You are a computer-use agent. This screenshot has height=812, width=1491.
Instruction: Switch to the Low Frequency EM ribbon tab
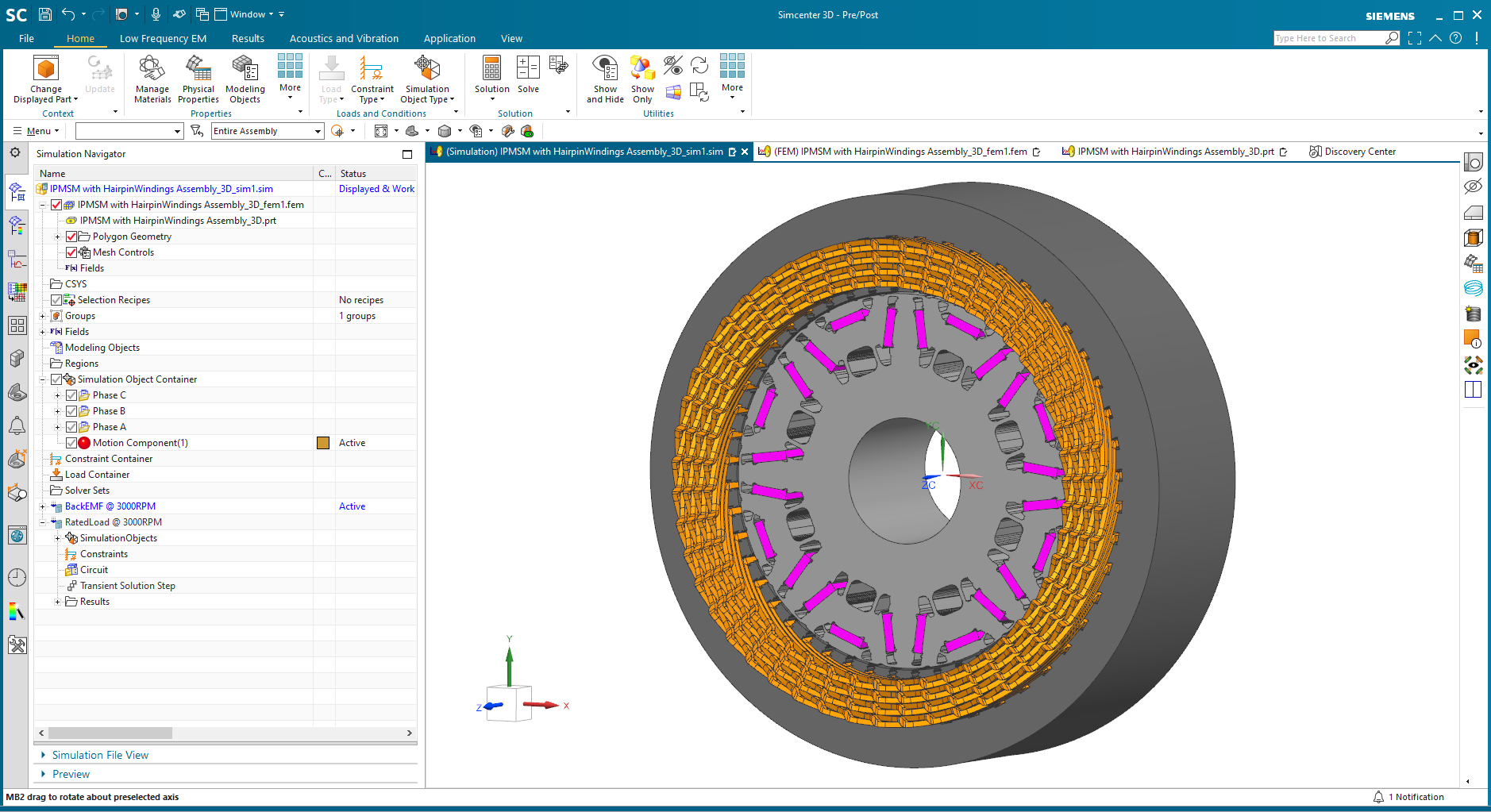(x=162, y=37)
